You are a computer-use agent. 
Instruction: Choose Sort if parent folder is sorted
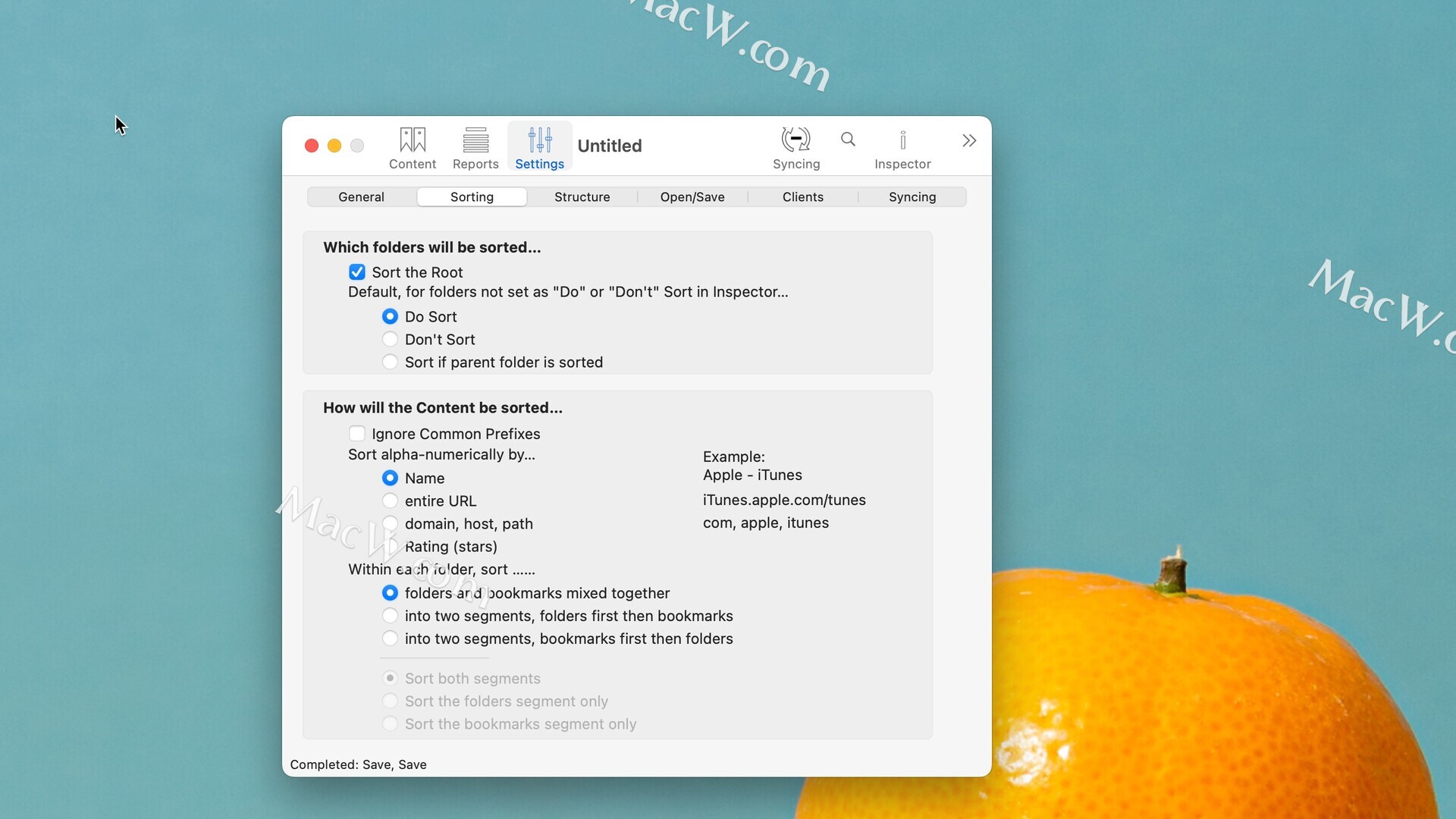coord(390,362)
